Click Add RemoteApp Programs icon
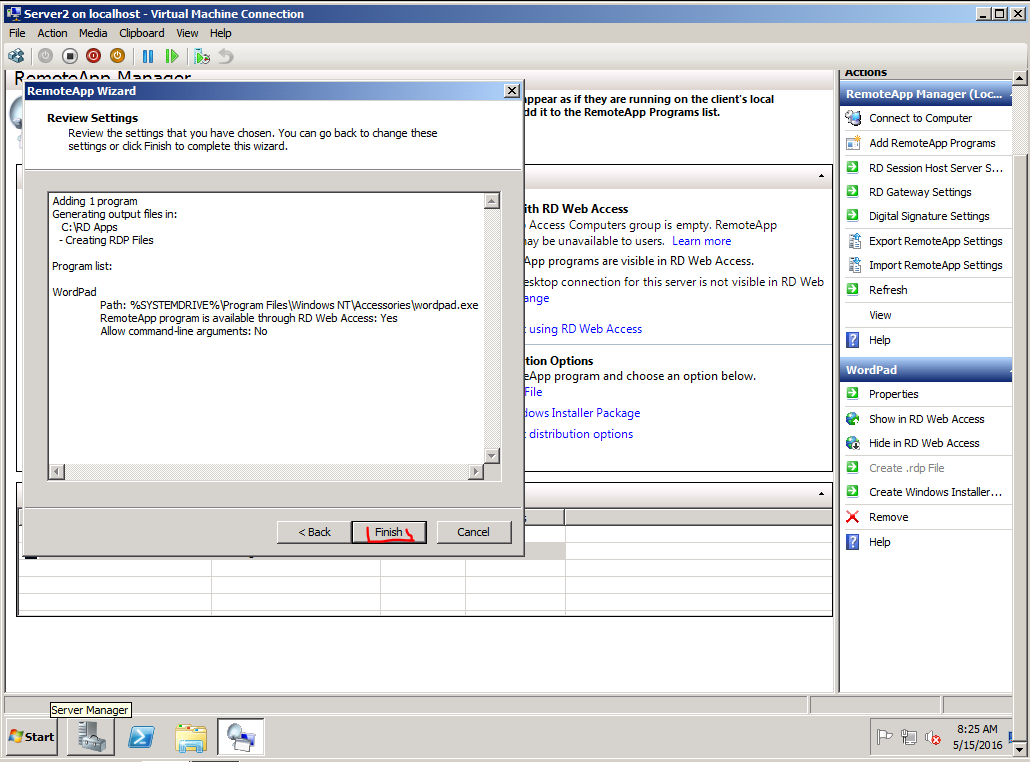The width and height of the screenshot is (1030, 762). click(853, 143)
